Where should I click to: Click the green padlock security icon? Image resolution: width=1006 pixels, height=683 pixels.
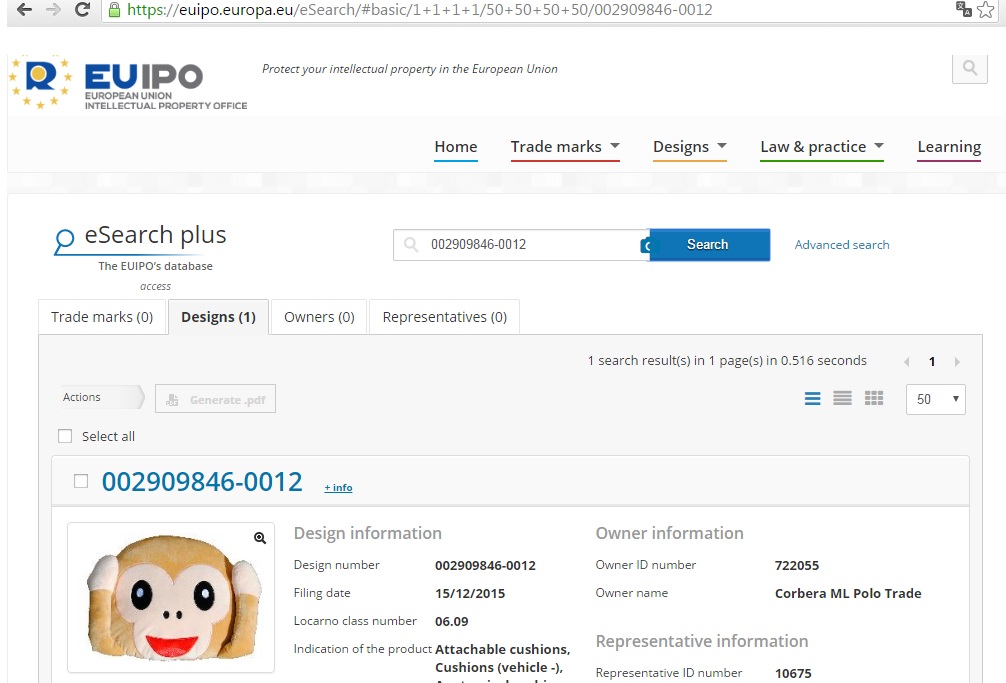coord(114,10)
